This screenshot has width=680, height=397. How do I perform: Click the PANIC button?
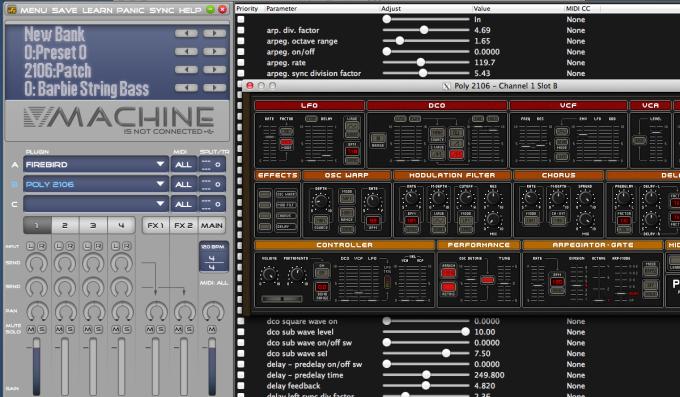(x=131, y=10)
